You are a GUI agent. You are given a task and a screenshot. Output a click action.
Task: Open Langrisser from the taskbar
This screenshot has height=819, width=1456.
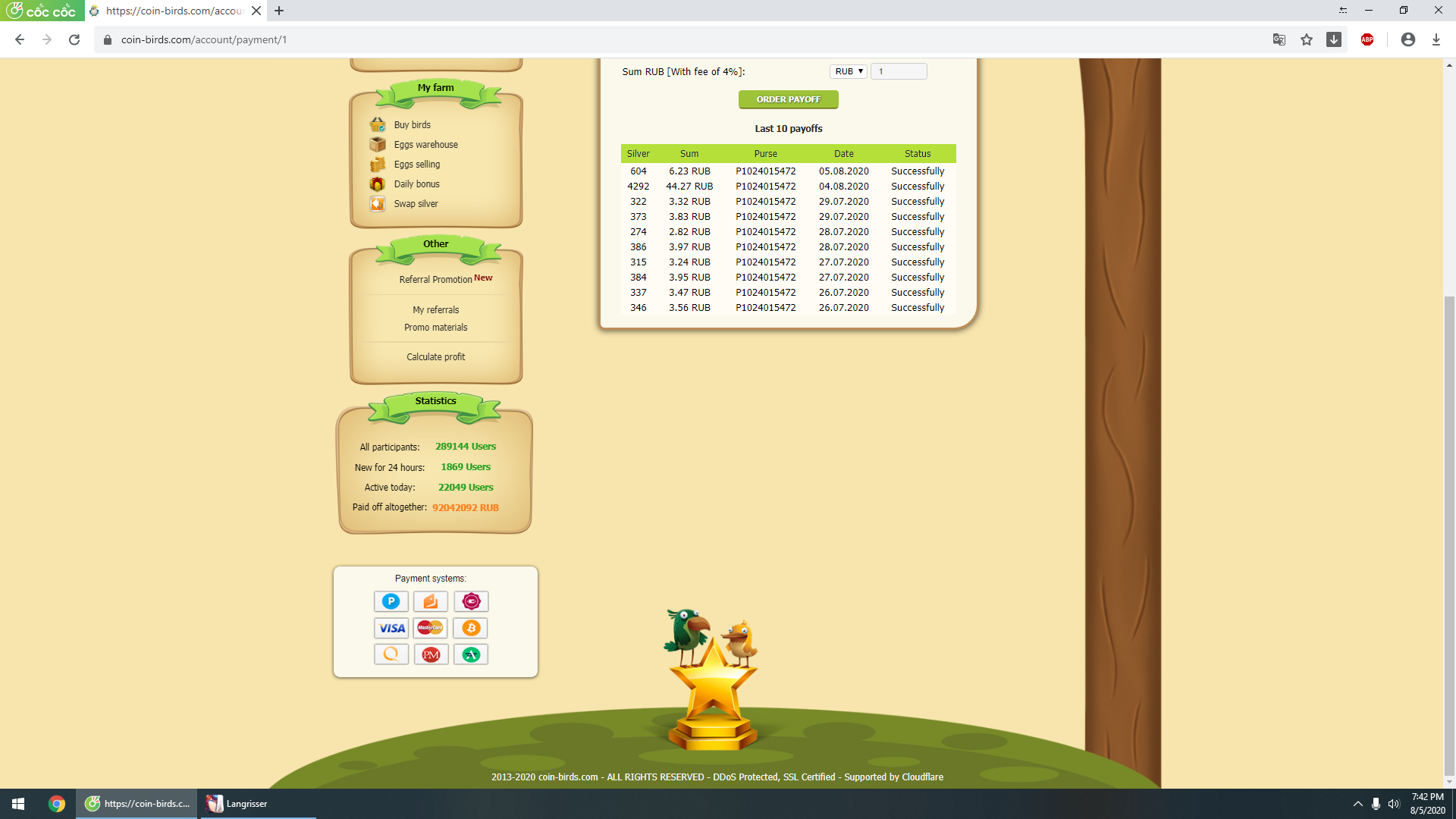point(237,804)
